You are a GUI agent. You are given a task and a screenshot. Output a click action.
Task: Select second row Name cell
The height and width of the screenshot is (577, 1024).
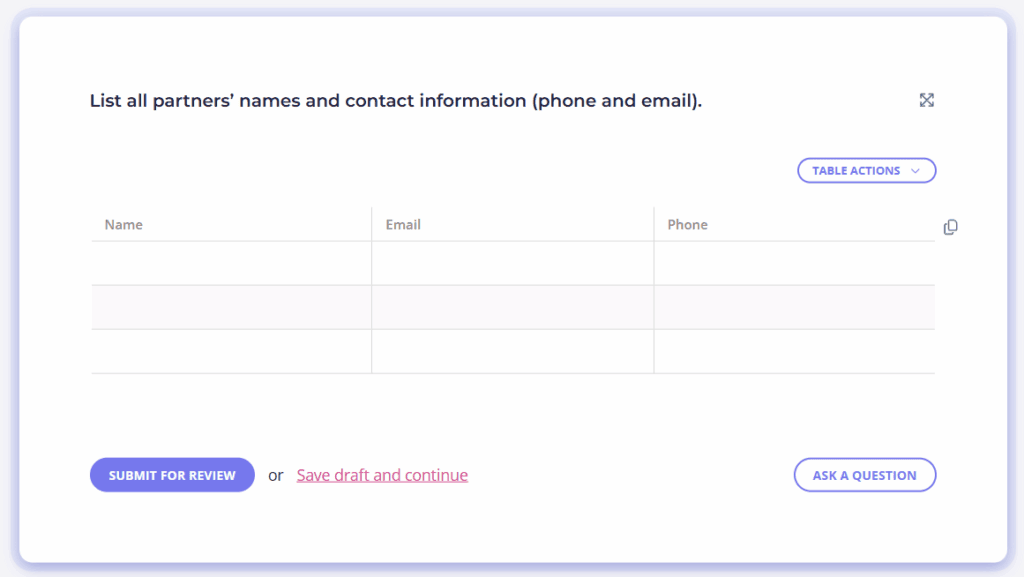coord(231,307)
